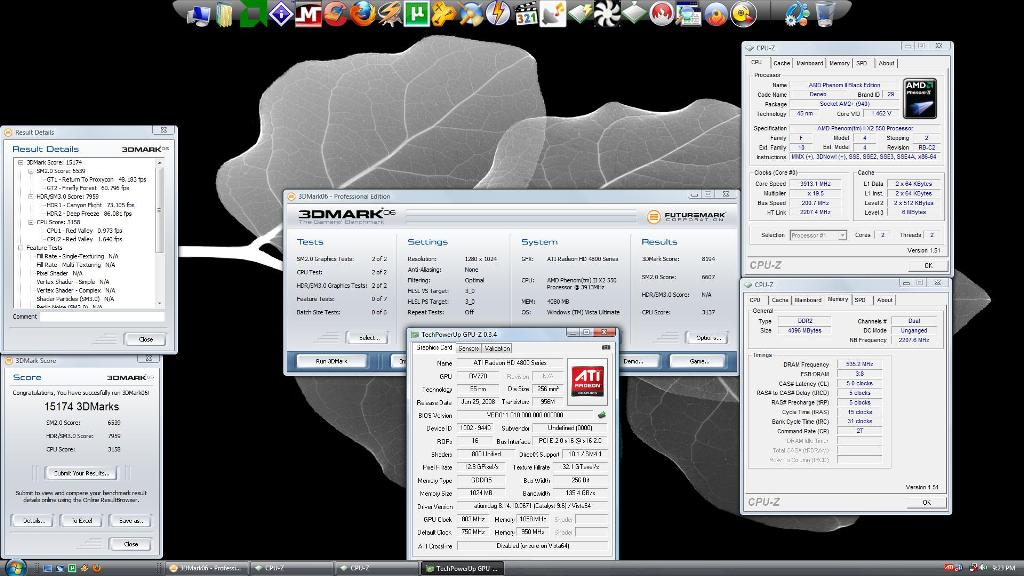
Task: Select GT1 - Return To Proxycon row
Action: (96, 179)
